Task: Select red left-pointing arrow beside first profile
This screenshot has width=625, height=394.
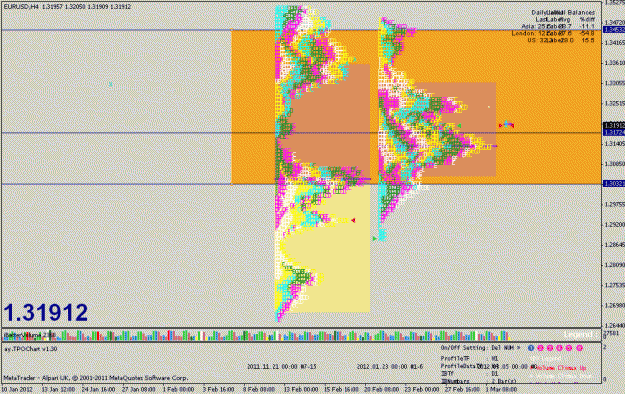Action: [353, 220]
